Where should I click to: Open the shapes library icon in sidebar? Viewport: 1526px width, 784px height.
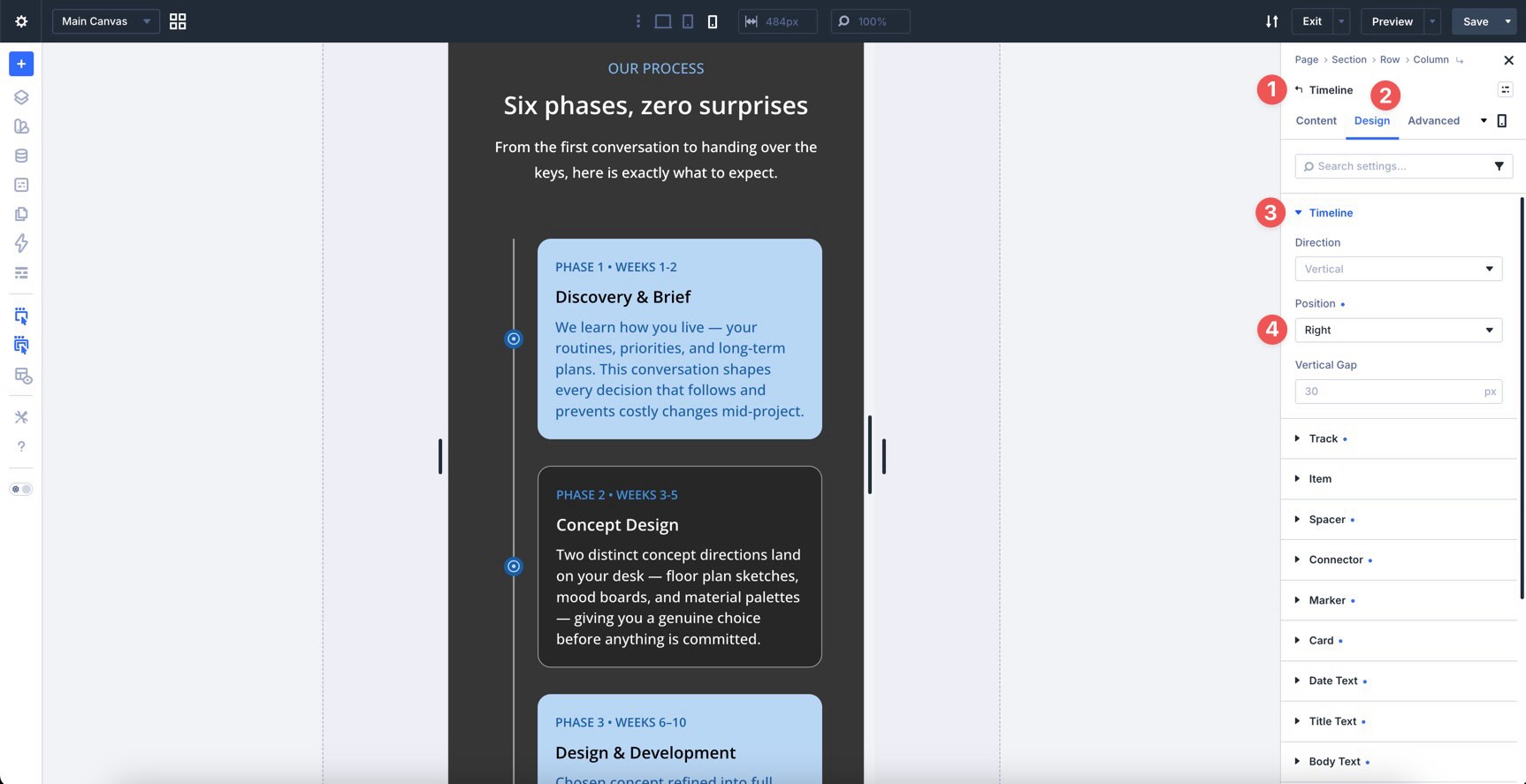click(x=21, y=126)
